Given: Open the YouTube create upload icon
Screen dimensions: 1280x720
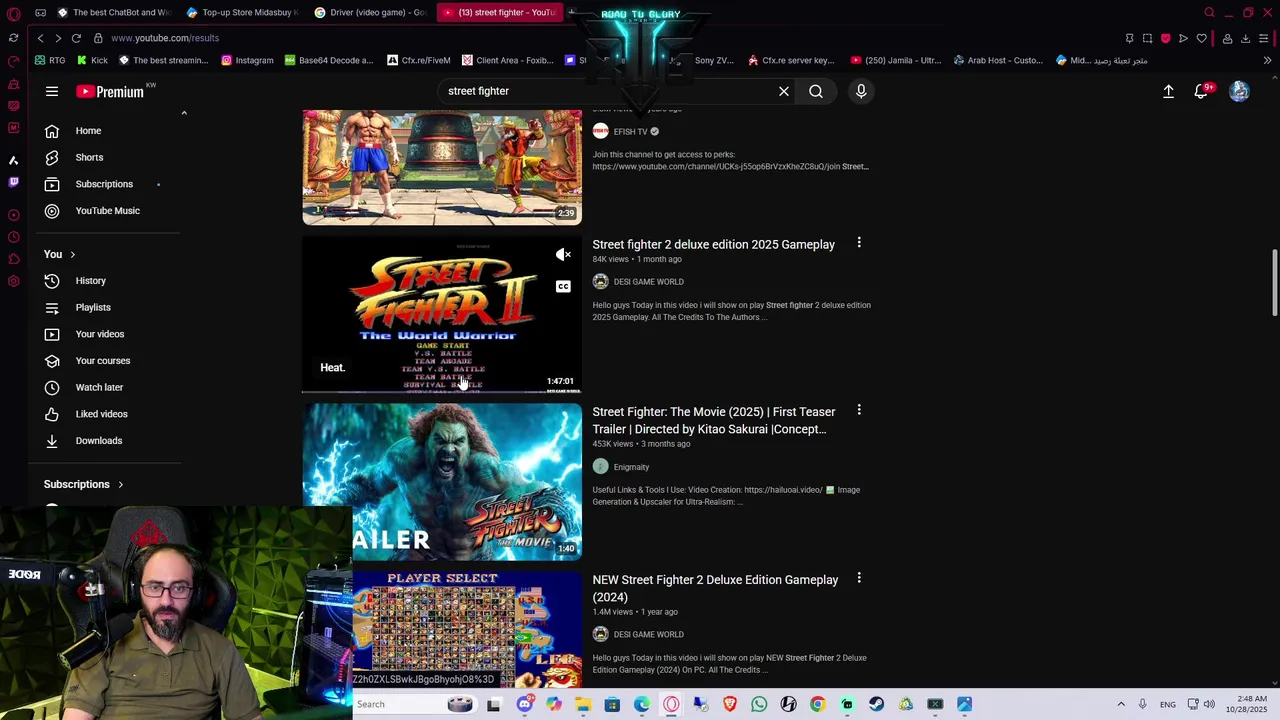Looking at the screenshot, I should point(1168,91).
